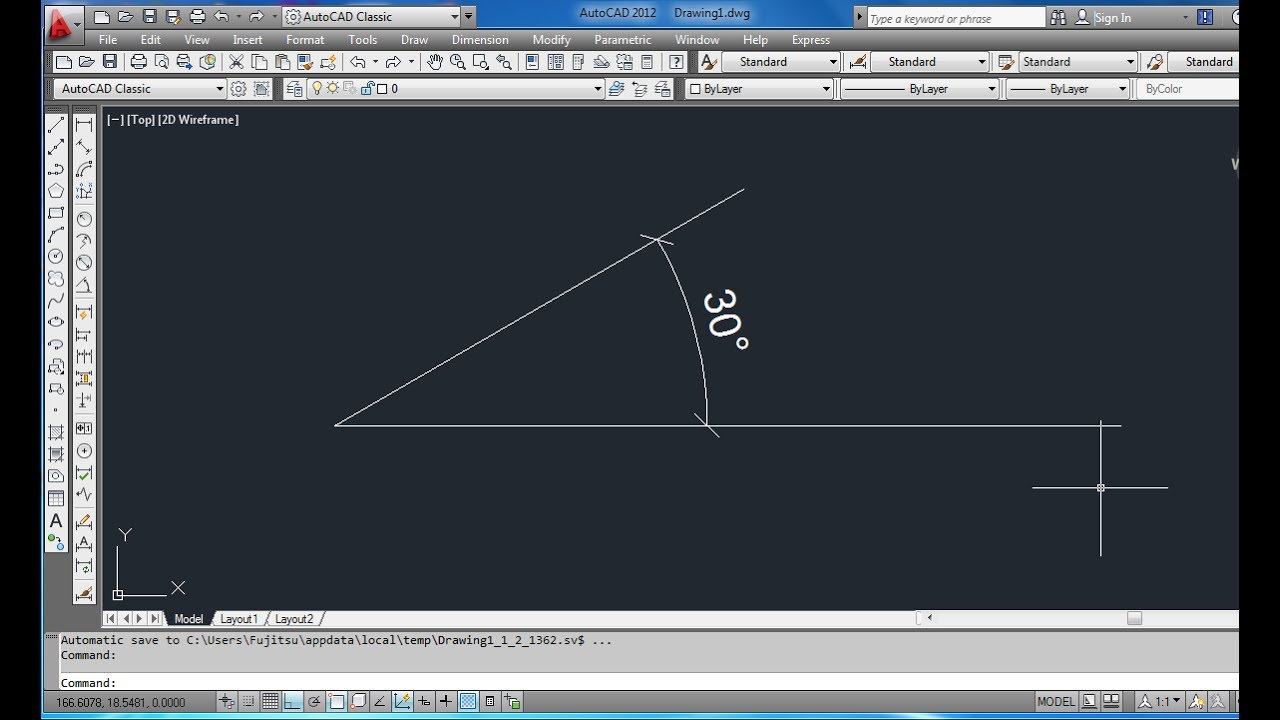Open the Parametric menu
Image resolution: width=1280 pixels, height=720 pixels.
[x=622, y=40]
